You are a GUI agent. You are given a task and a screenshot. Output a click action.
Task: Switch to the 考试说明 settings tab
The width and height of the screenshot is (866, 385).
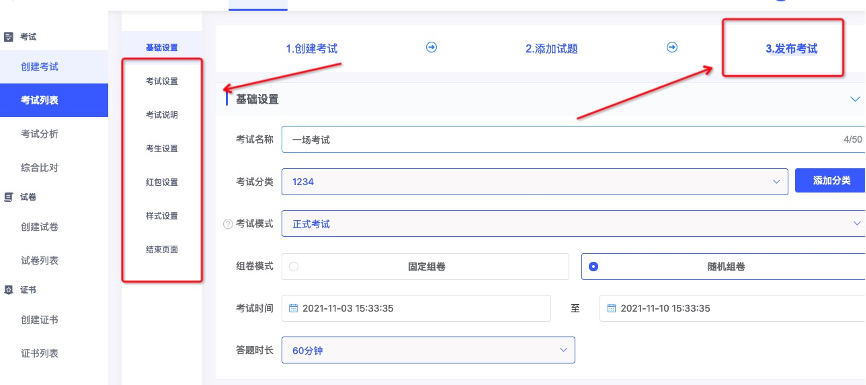162,115
